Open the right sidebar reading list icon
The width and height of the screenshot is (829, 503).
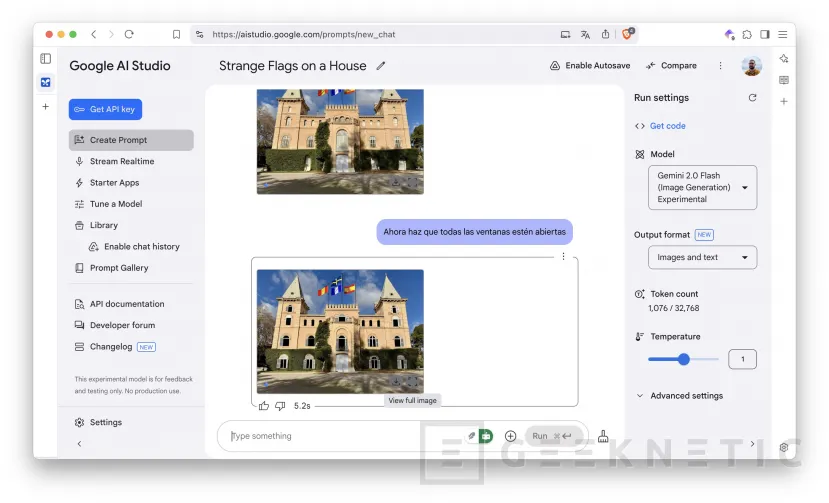coord(784,80)
